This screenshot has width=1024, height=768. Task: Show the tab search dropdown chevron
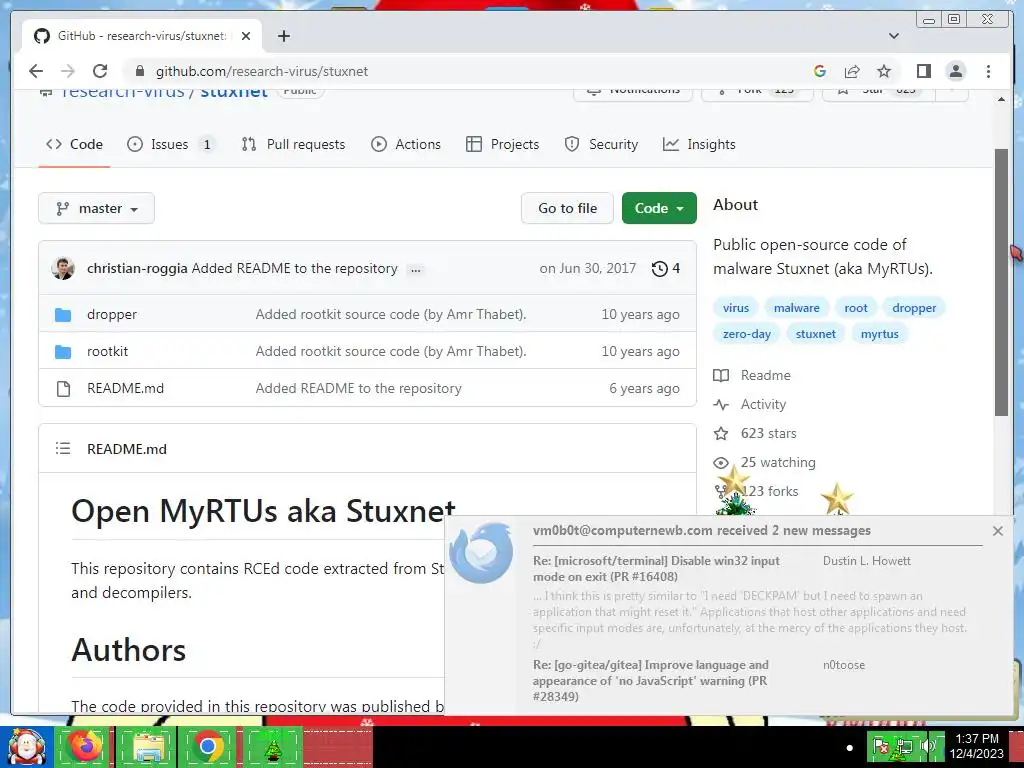894,36
